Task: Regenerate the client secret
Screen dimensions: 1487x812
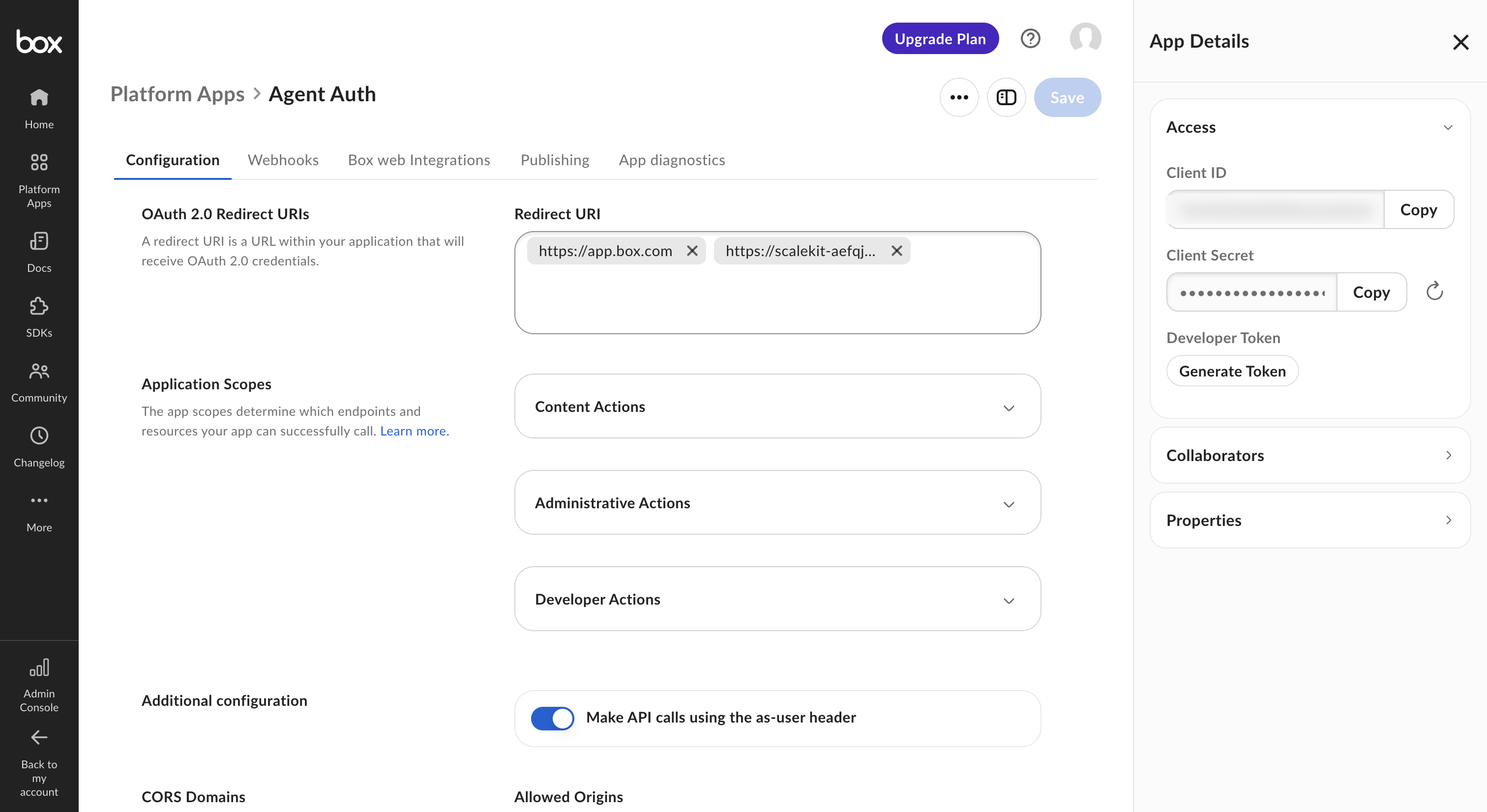Action: pyautogui.click(x=1434, y=291)
